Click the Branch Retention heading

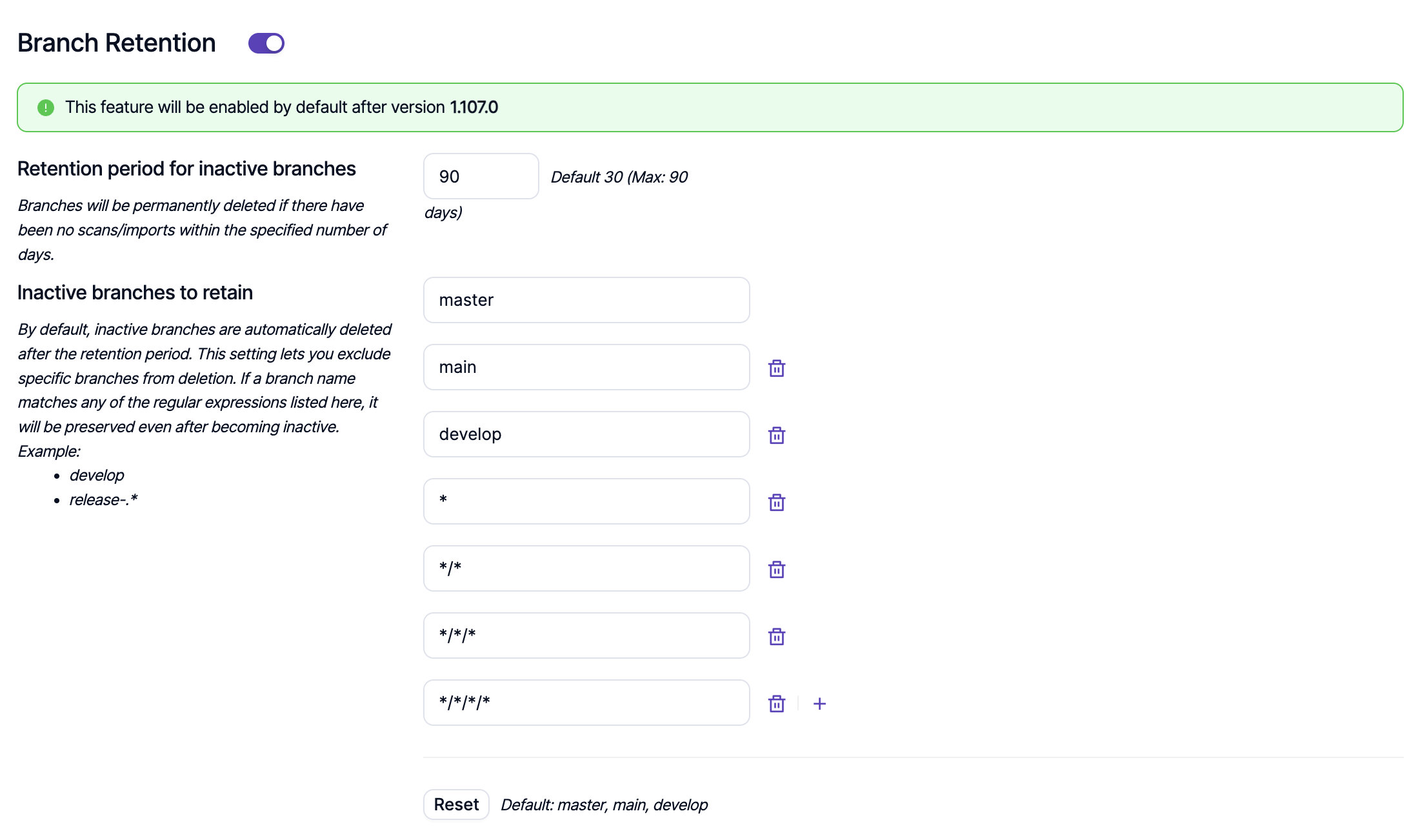[117, 43]
